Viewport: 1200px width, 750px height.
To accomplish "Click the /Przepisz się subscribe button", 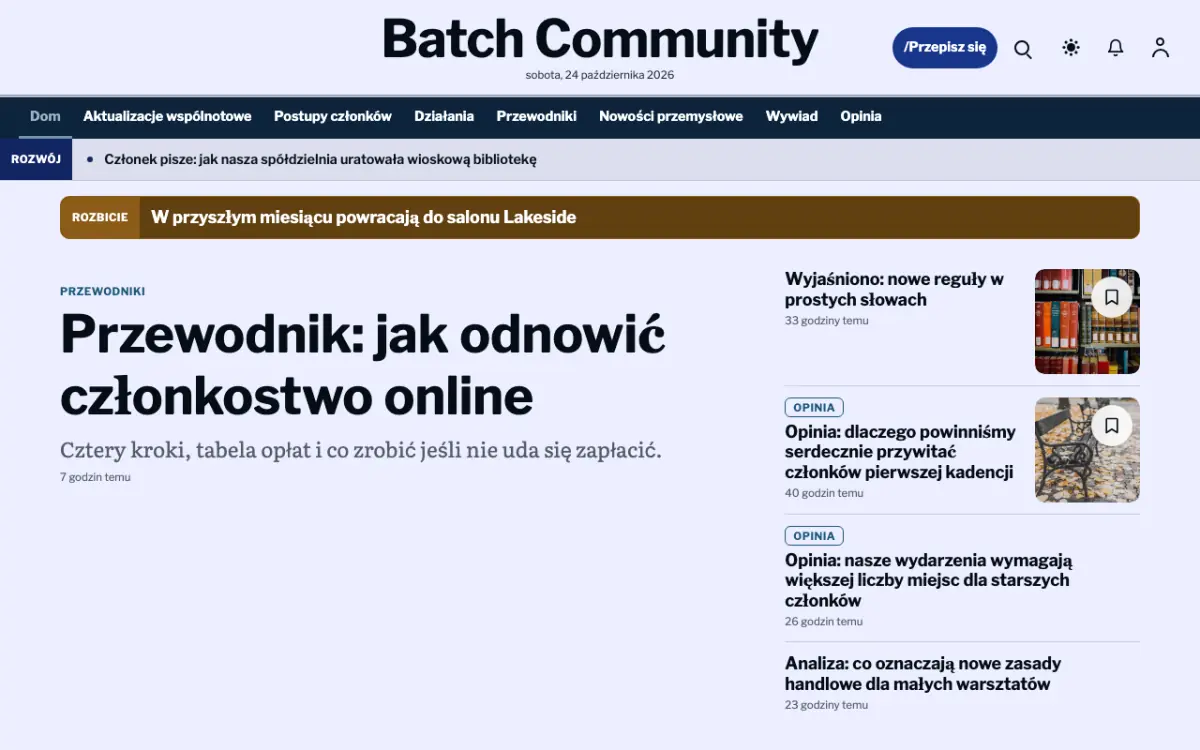I will 945,47.
